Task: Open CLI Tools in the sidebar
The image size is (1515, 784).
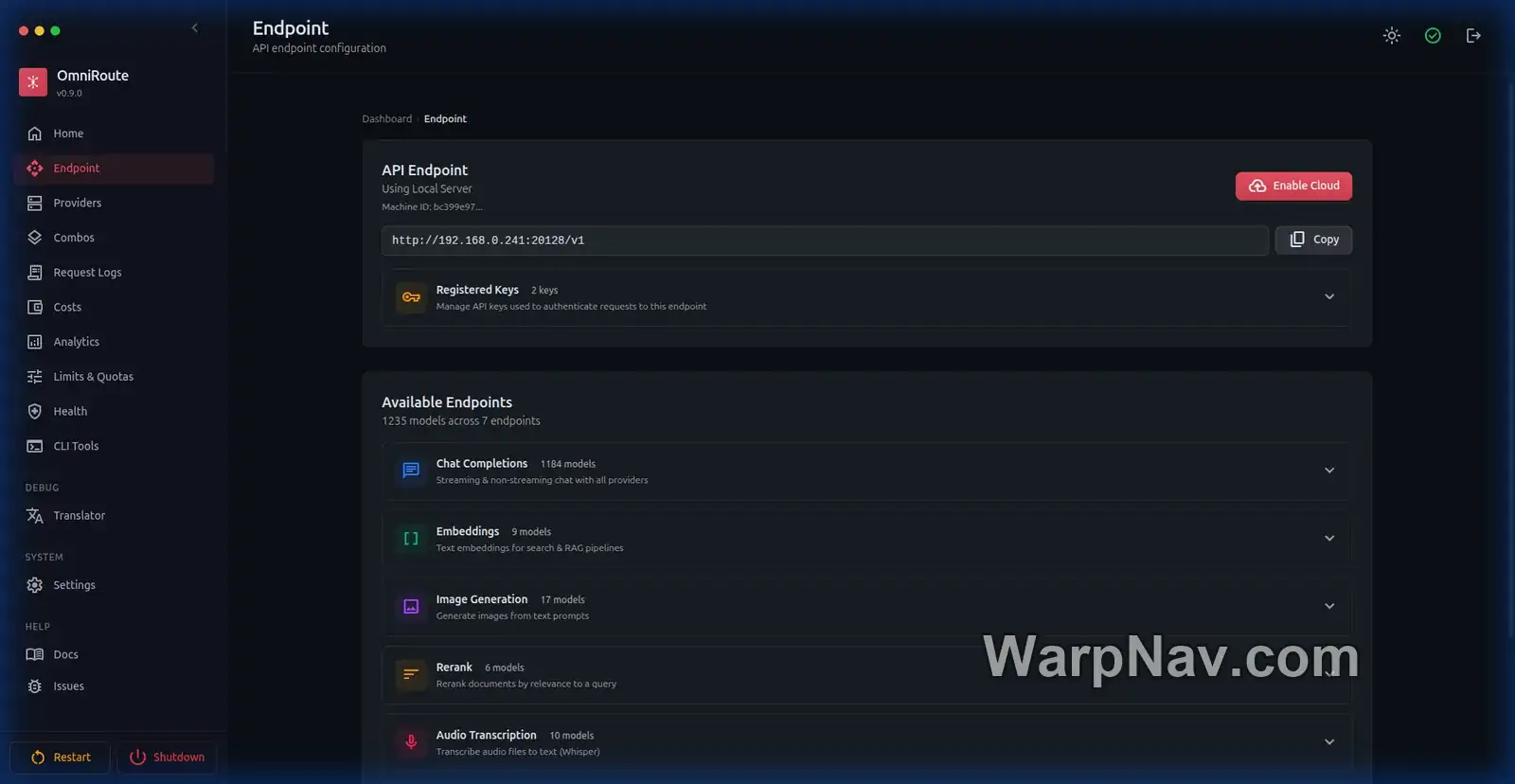Action: click(114, 446)
